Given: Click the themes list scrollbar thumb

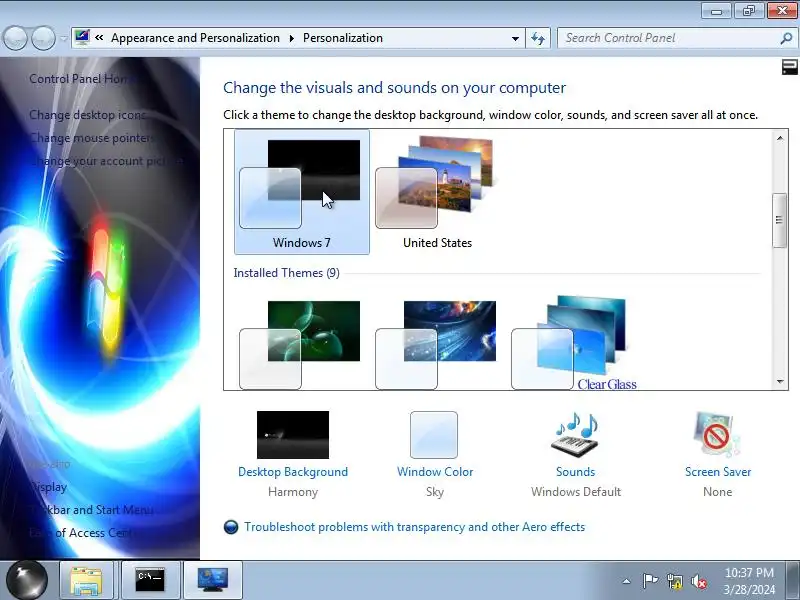Looking at the screenshot, I should (x=780, y=220).
